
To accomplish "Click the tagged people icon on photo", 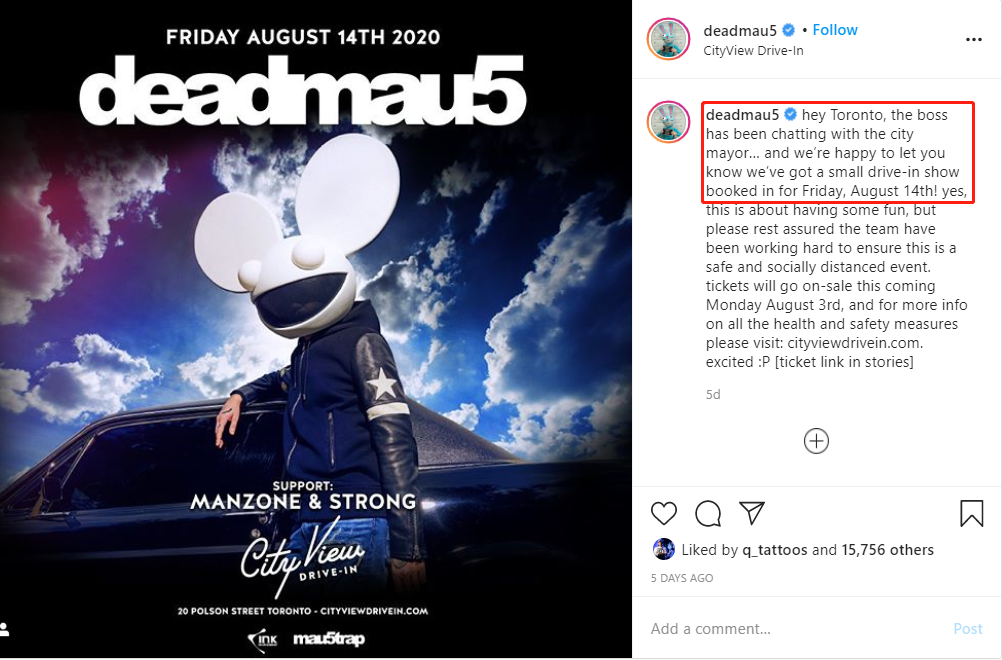I will [4, 629].
